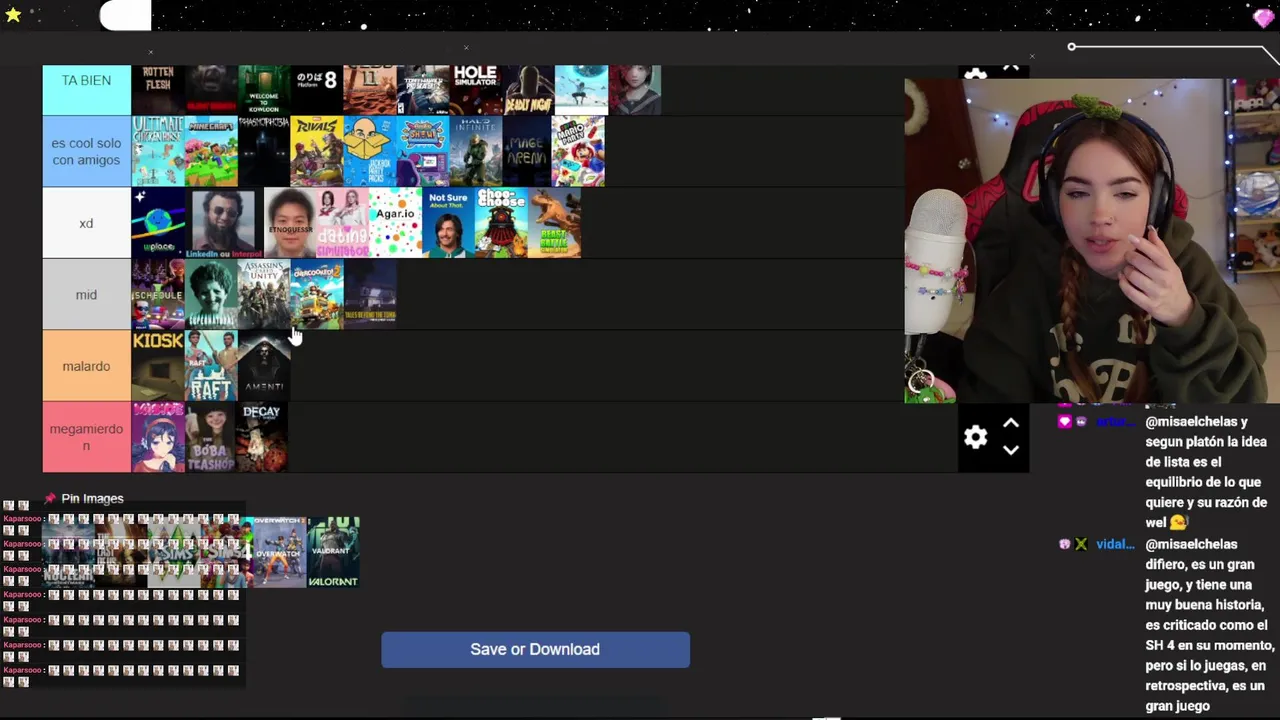Click the Amenti game cover

coord(264,366)
